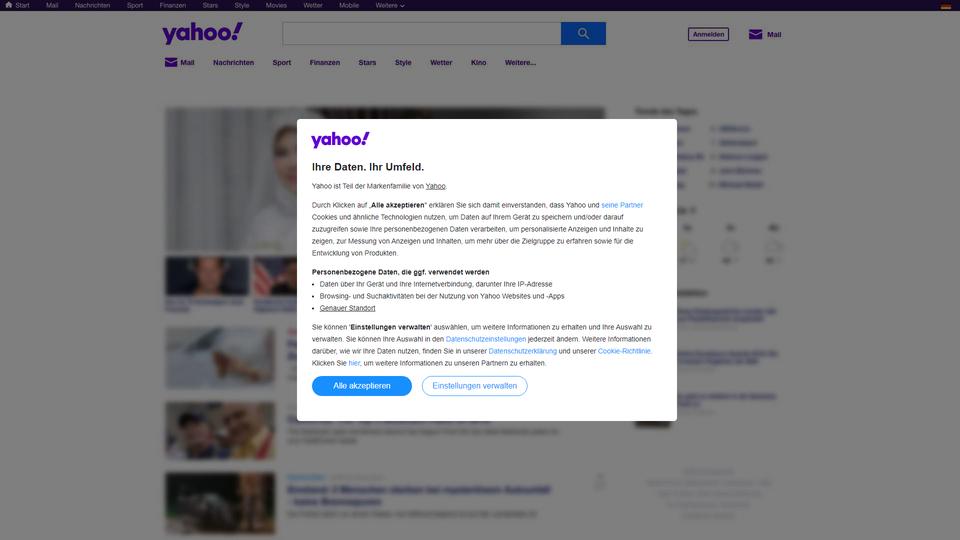Open Wetter from the top dark bar
Image resolution: width=960 pixels, height=540 pixels.
[313, 5]
